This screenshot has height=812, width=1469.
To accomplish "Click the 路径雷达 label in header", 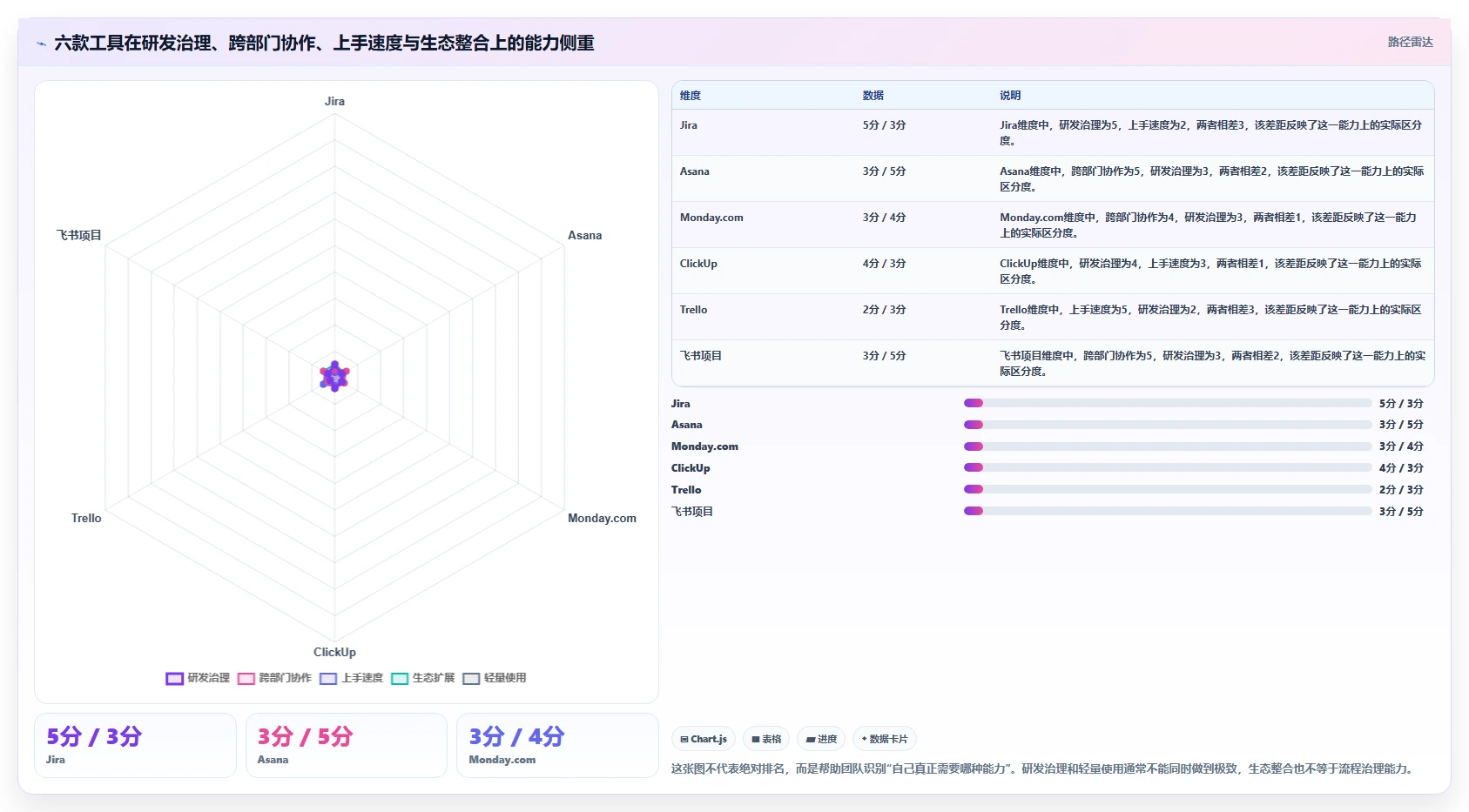I will pyautogui.click(x=1410, y=42).
